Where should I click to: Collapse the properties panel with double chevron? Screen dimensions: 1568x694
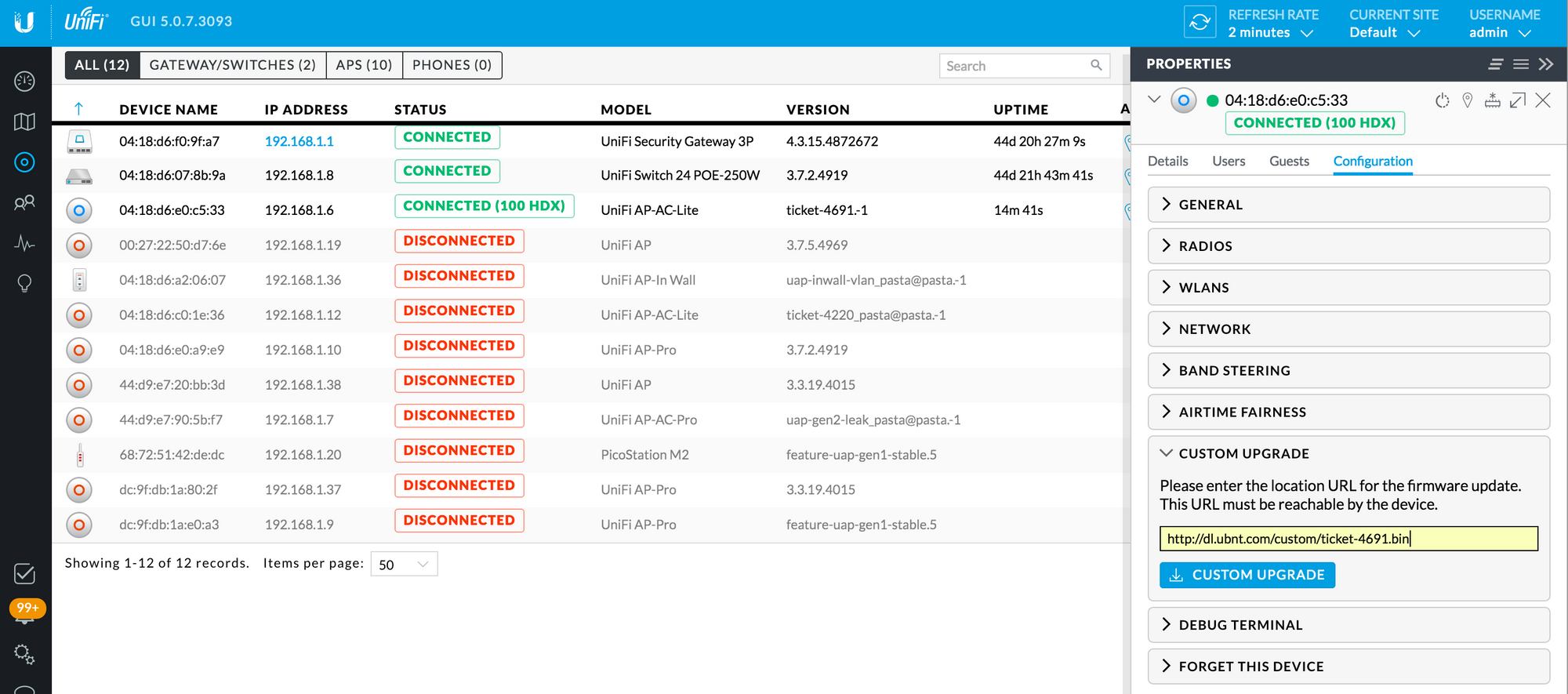coord(1545,64)
